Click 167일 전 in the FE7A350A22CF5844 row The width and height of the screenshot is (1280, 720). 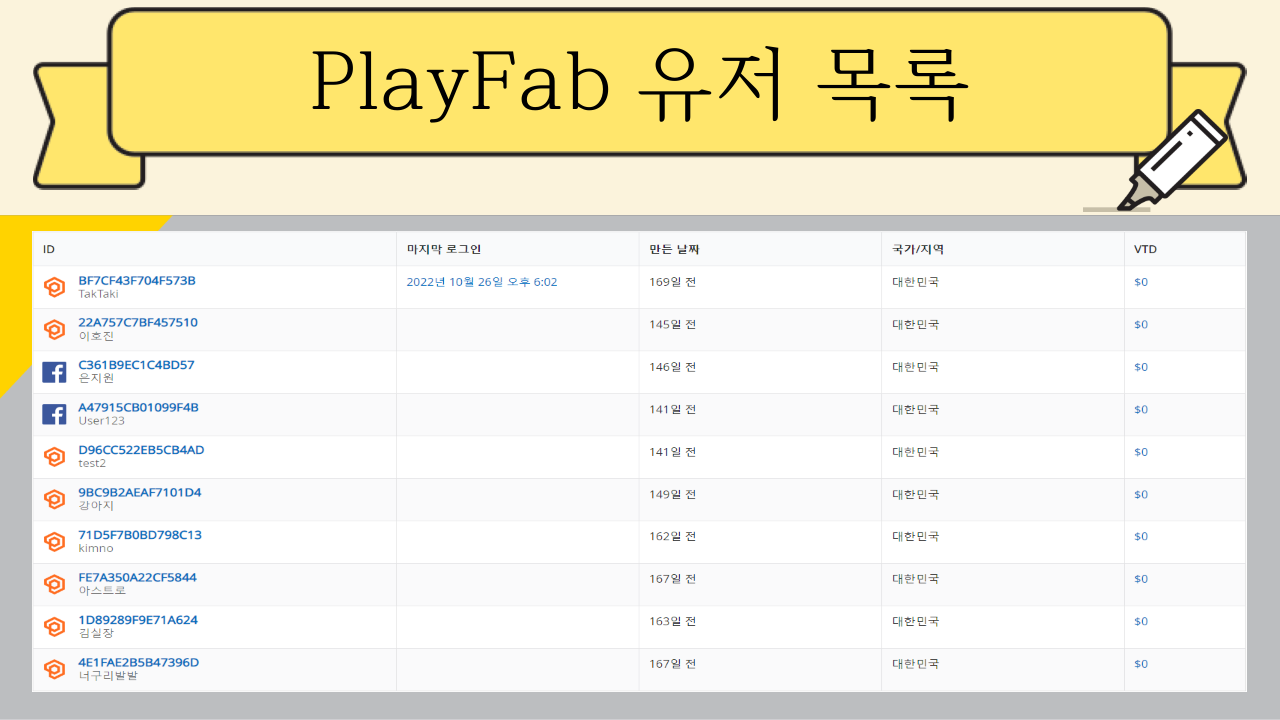673,579
